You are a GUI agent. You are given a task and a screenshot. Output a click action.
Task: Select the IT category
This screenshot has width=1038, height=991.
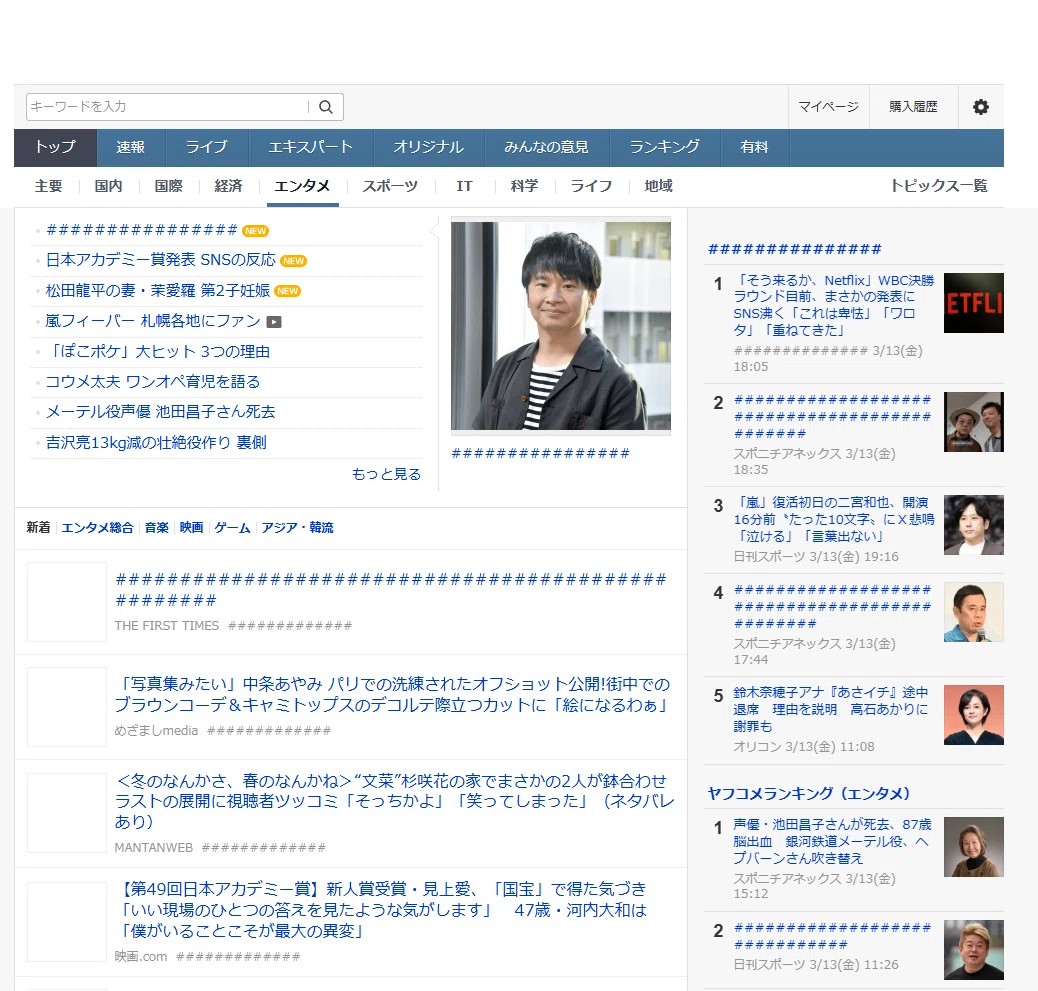(464, 187)
